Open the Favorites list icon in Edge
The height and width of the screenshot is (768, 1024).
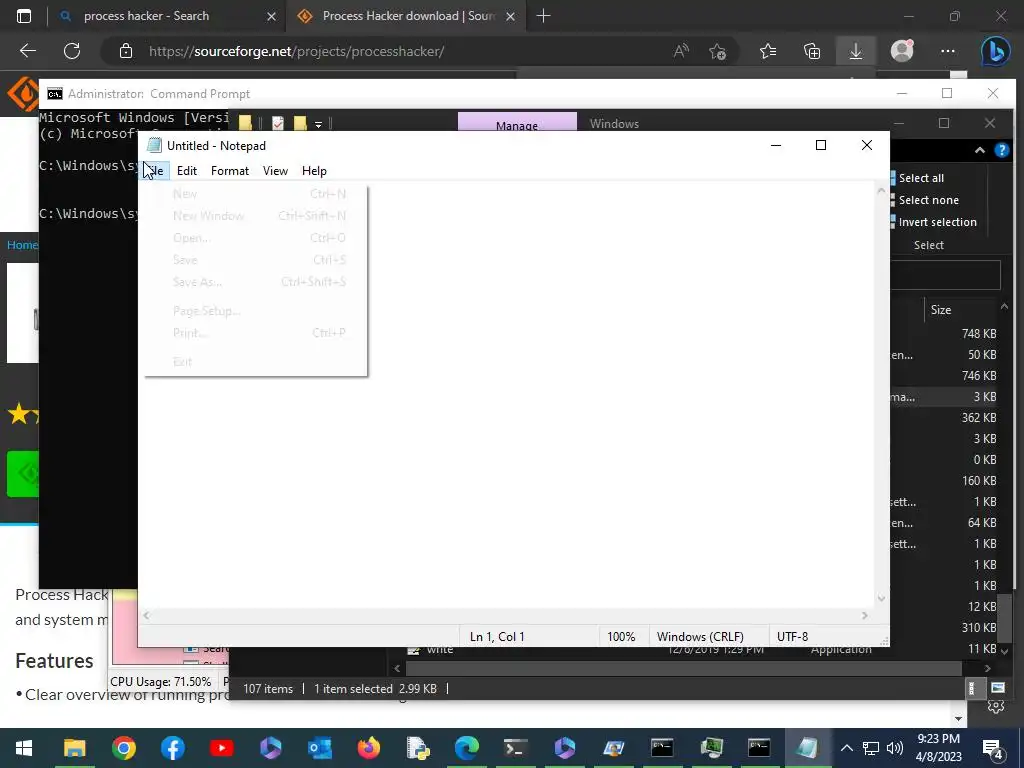(x=768, y=51)
